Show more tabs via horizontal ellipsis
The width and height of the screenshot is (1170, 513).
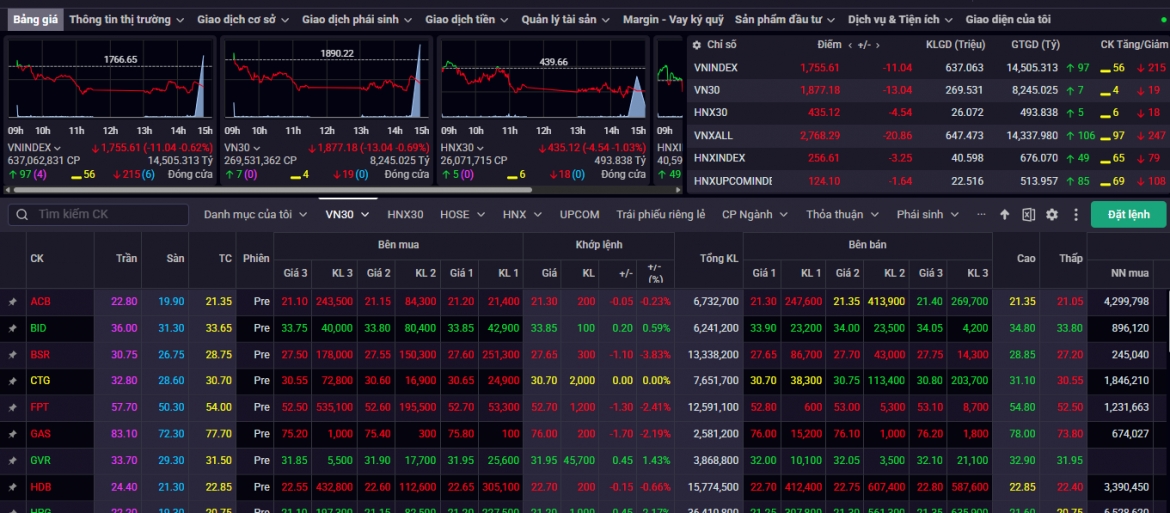coord(981,215)
